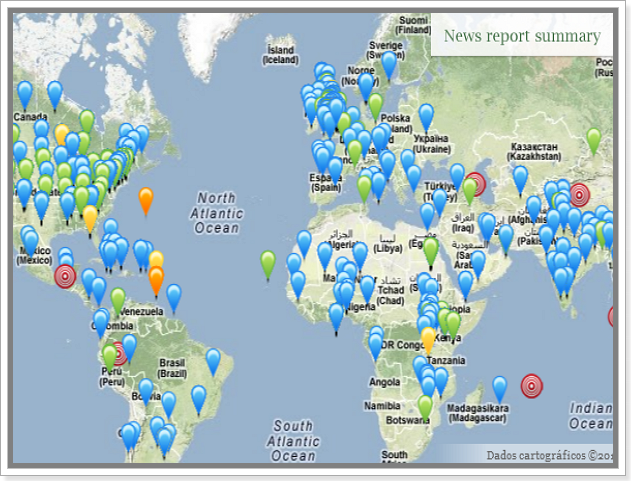The width and height of the screenshot is (631, 481).
Task: Select yellow marker over Florida
Action: [x=90, y=220]
